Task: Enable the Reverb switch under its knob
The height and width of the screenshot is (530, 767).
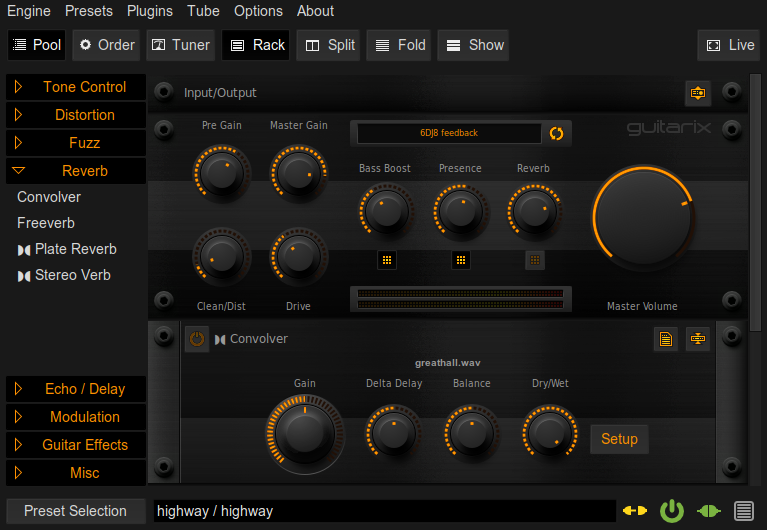Action: [535, 260]
